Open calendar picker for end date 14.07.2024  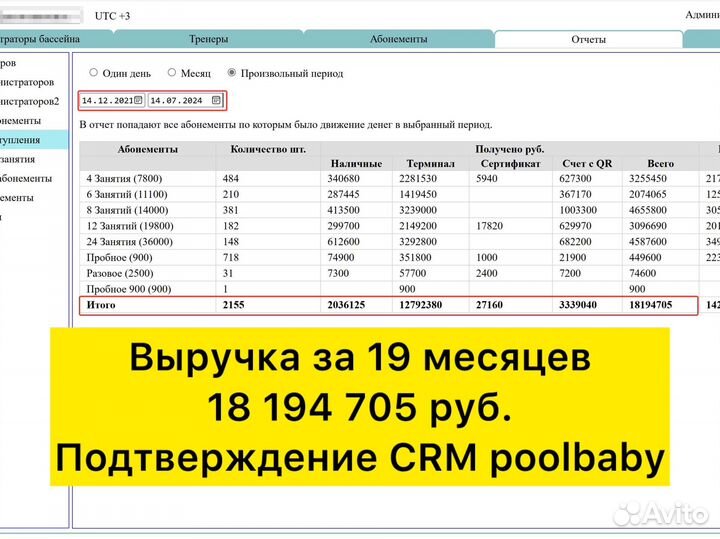point(216,100)
